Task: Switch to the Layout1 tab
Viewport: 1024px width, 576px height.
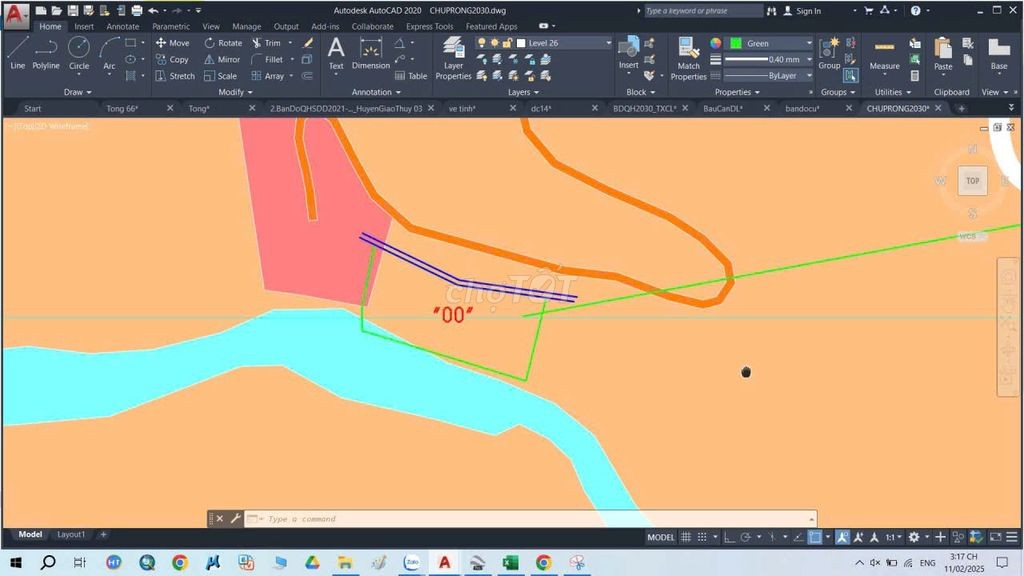Action: coord(71,534)
